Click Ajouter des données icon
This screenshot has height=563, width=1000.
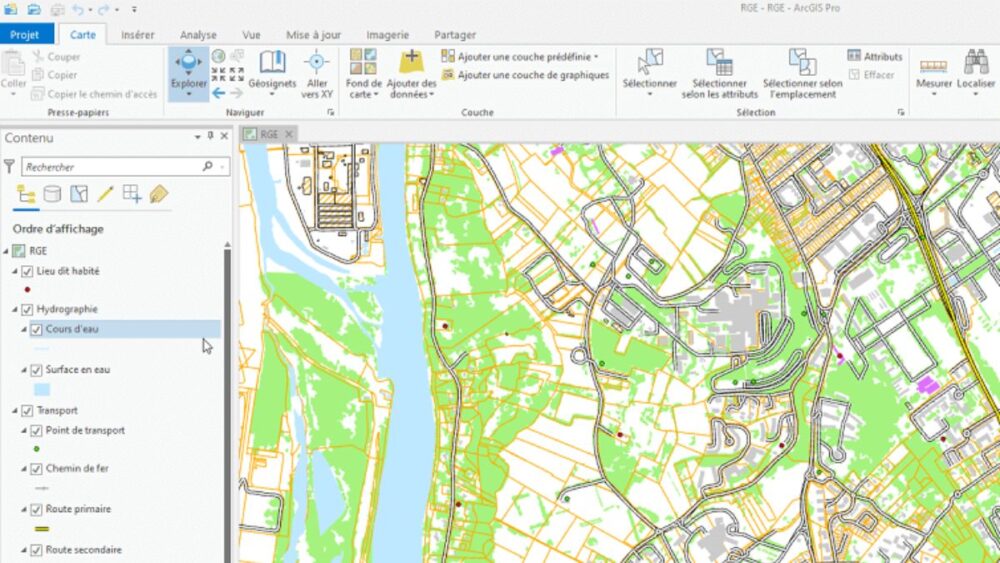coord(411,62)
